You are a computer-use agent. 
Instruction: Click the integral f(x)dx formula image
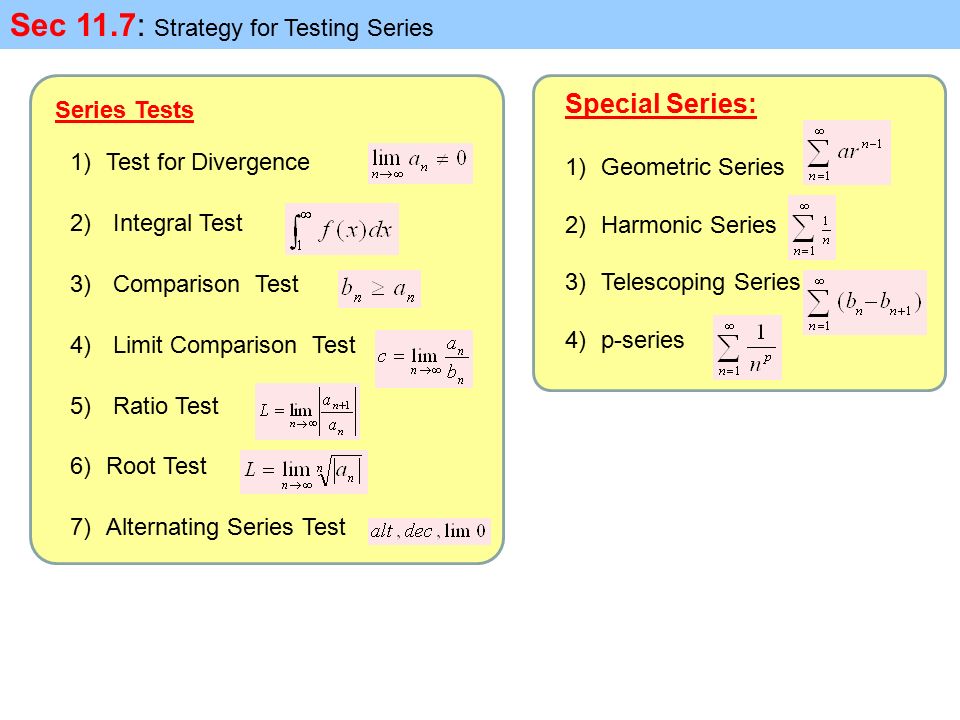[342, 229]
